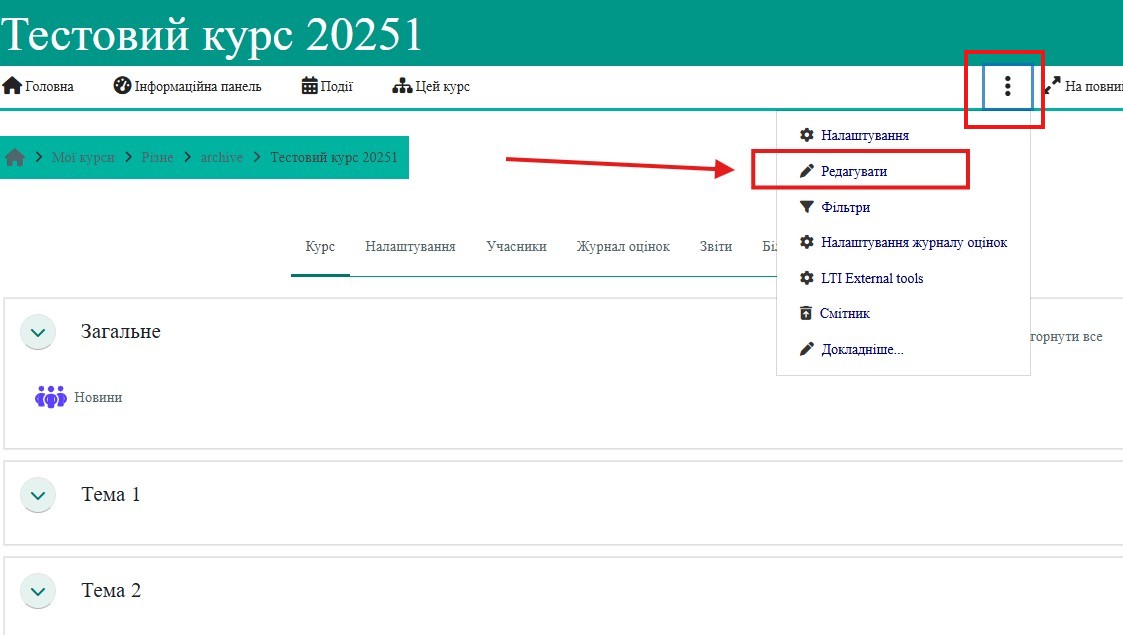Go to the Звіти tab

point(716,246)
